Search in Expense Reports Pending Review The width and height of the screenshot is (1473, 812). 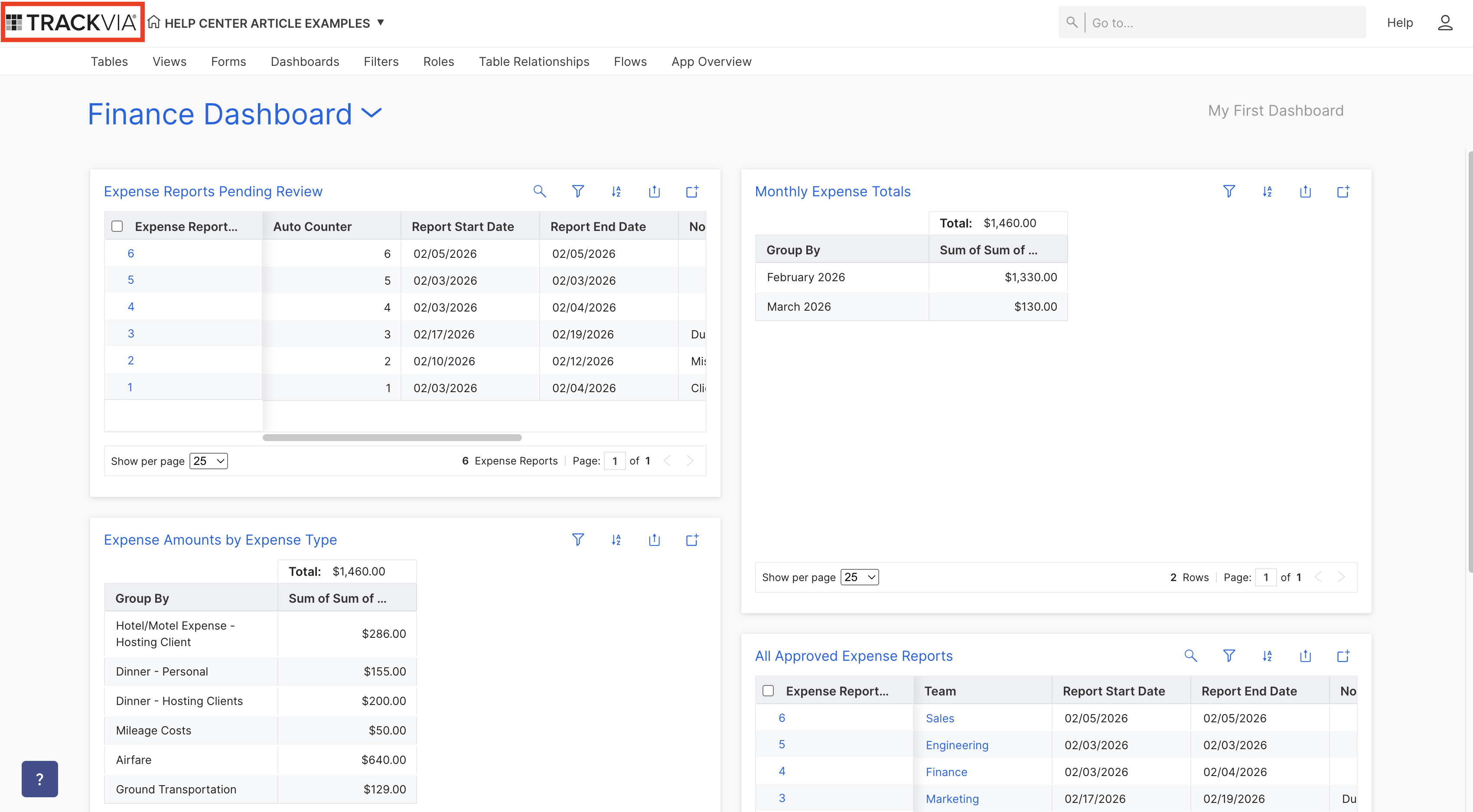[539, 192]
